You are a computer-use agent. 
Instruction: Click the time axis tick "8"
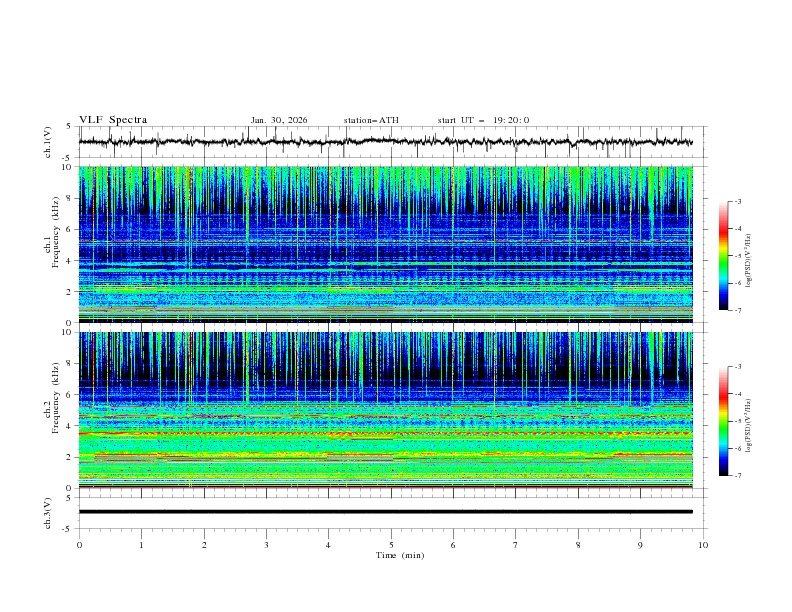[578, 545]
